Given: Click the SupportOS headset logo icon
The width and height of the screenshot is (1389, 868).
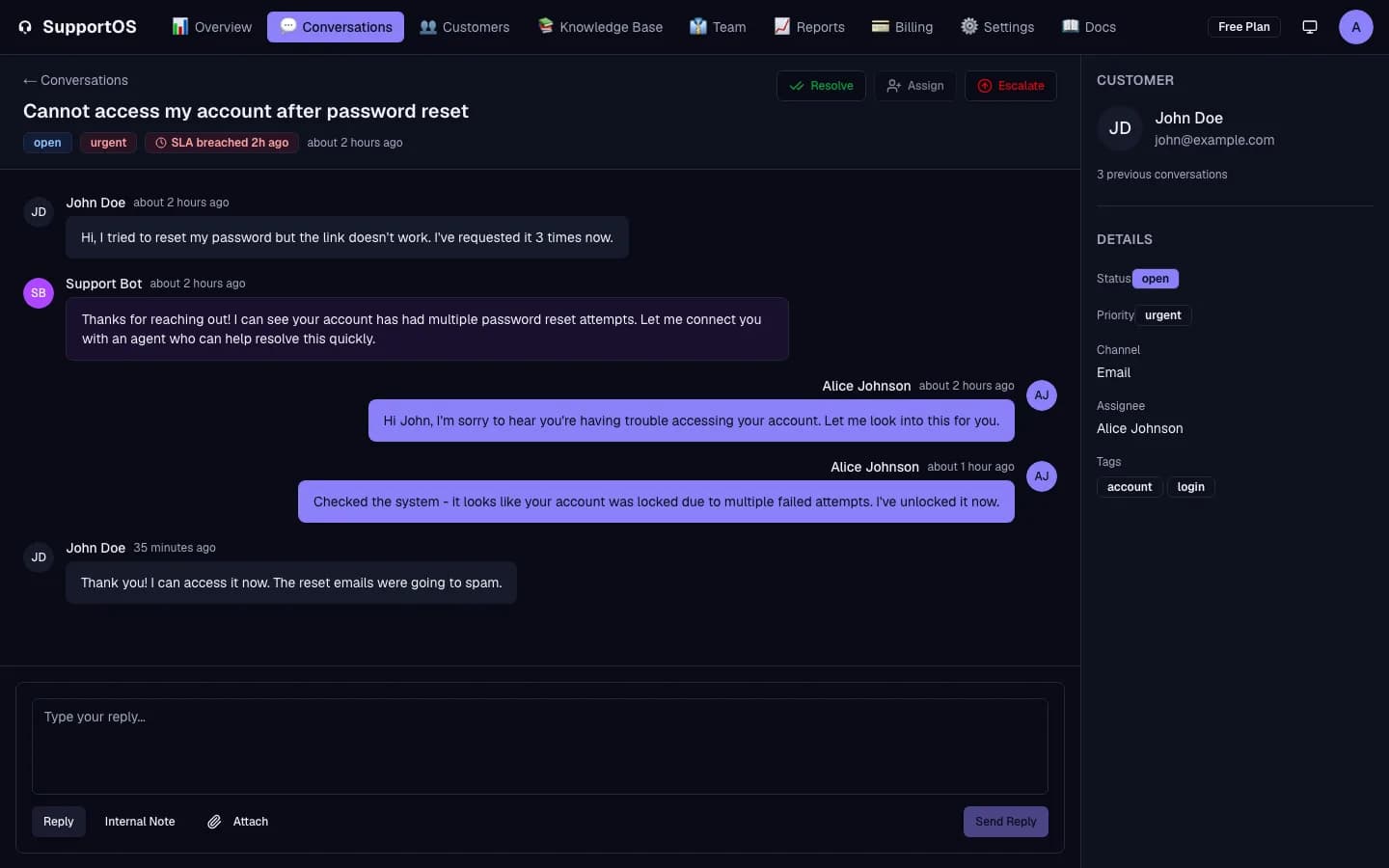Looking at the screenshot, I should pos(25,27).
